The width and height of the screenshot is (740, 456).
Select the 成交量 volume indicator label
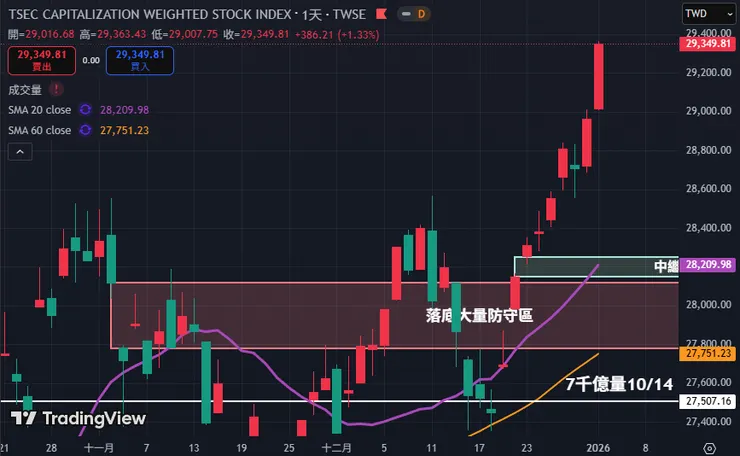pos(25,90)
